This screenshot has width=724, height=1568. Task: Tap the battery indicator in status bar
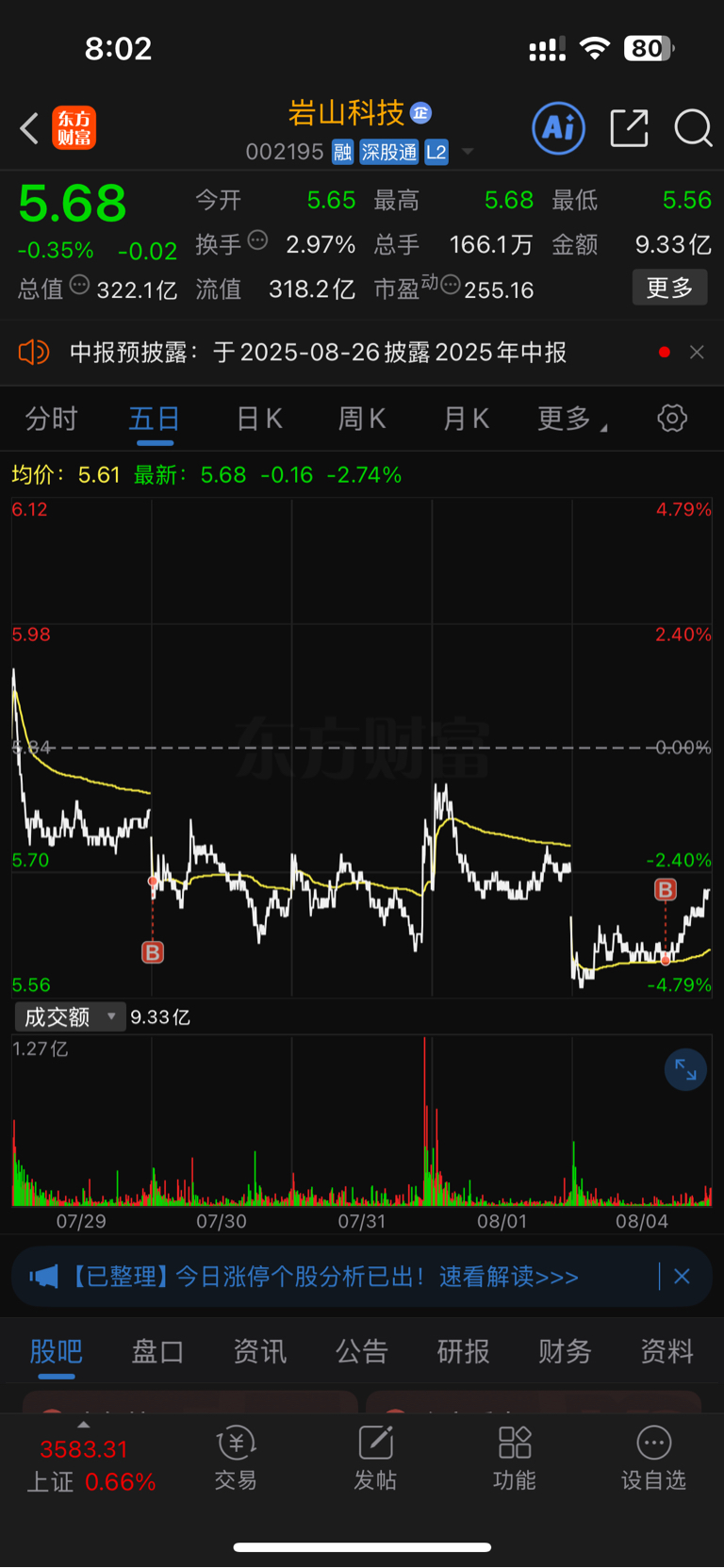[649, 48]
